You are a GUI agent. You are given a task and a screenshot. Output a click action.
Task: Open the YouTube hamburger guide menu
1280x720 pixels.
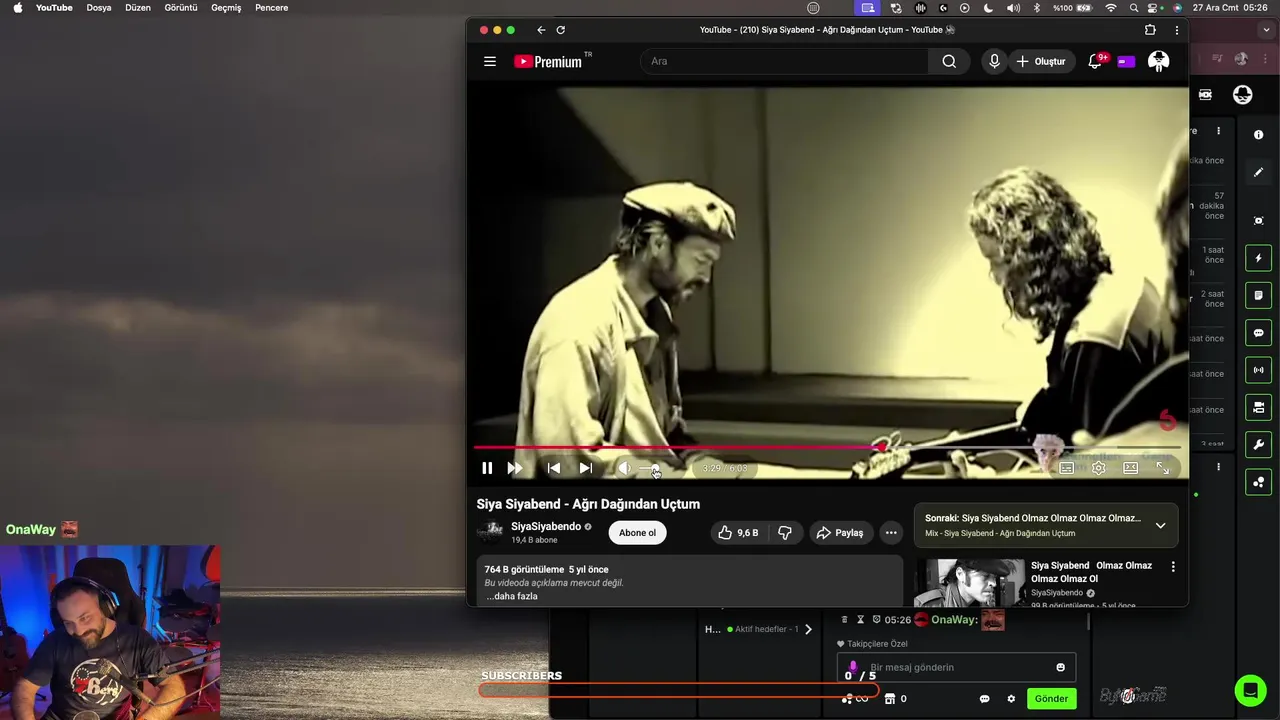[x=490, y=61]
